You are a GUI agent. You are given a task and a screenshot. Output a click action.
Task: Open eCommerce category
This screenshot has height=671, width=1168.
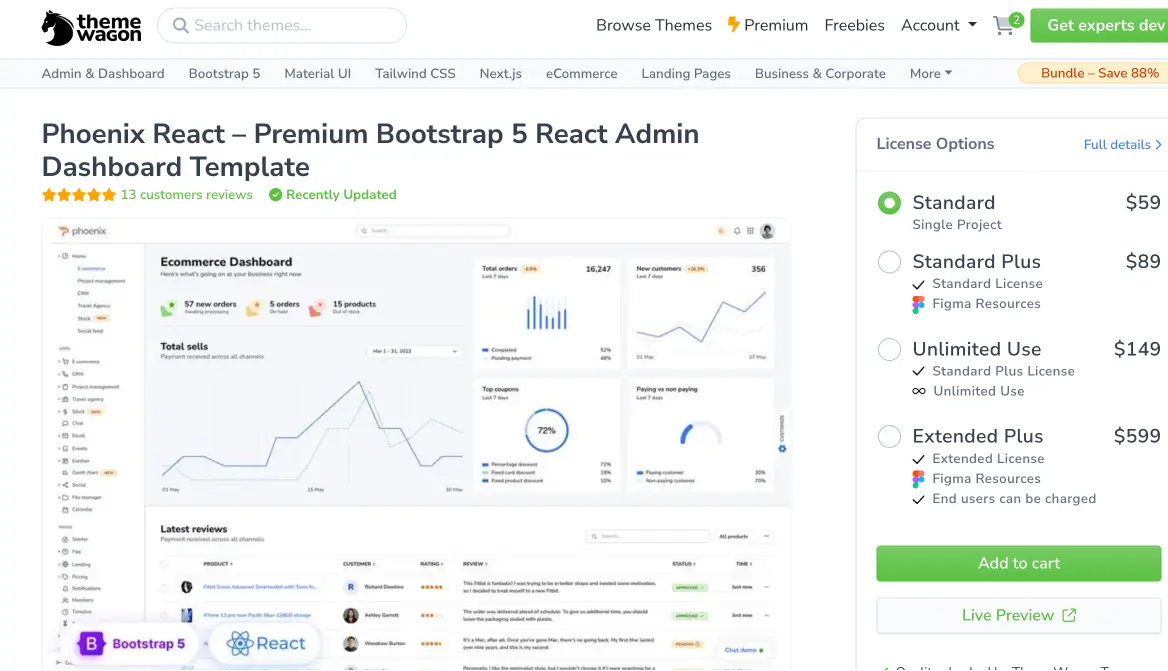(x=582, y=74)
